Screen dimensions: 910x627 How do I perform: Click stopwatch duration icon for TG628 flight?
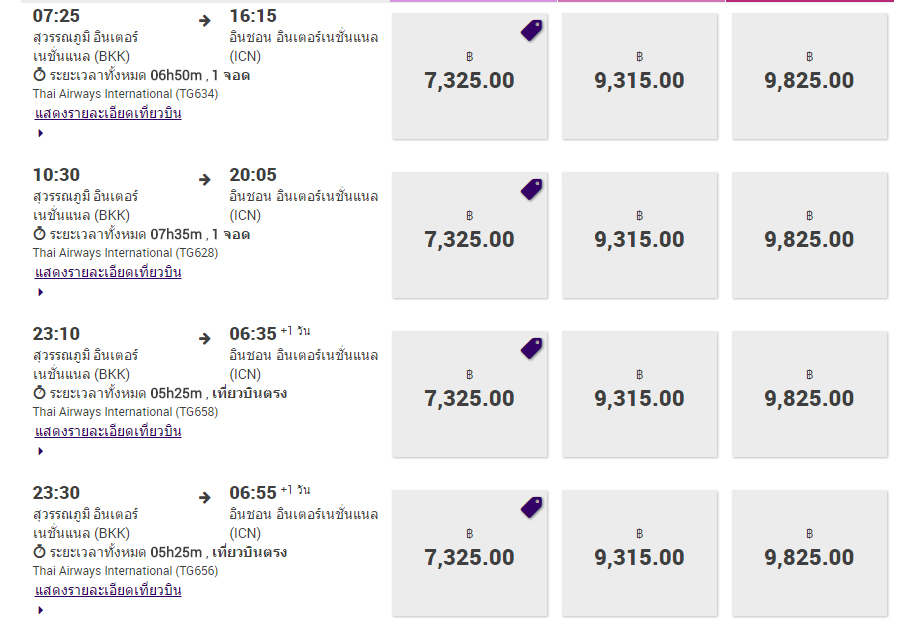pyautogui.click(x=39, y=234)
